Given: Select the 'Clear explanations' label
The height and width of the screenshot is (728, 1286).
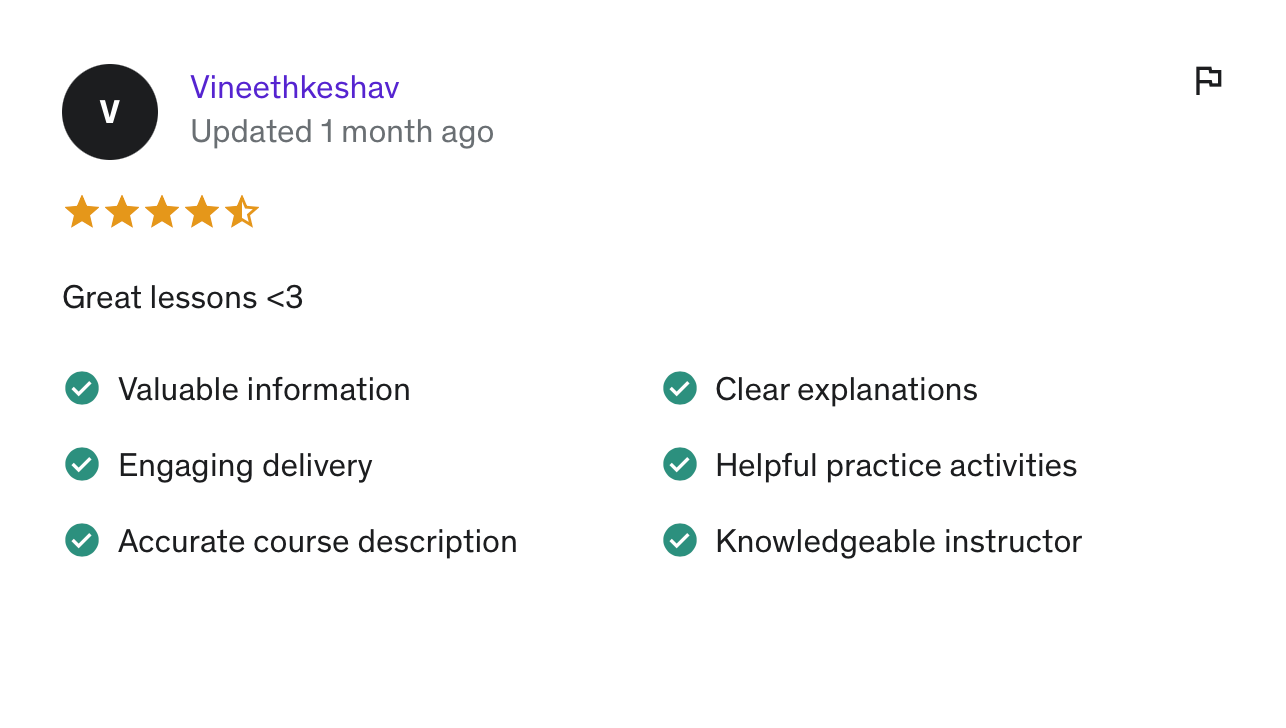Looking at the screenshot, I should tap(846, 389).
